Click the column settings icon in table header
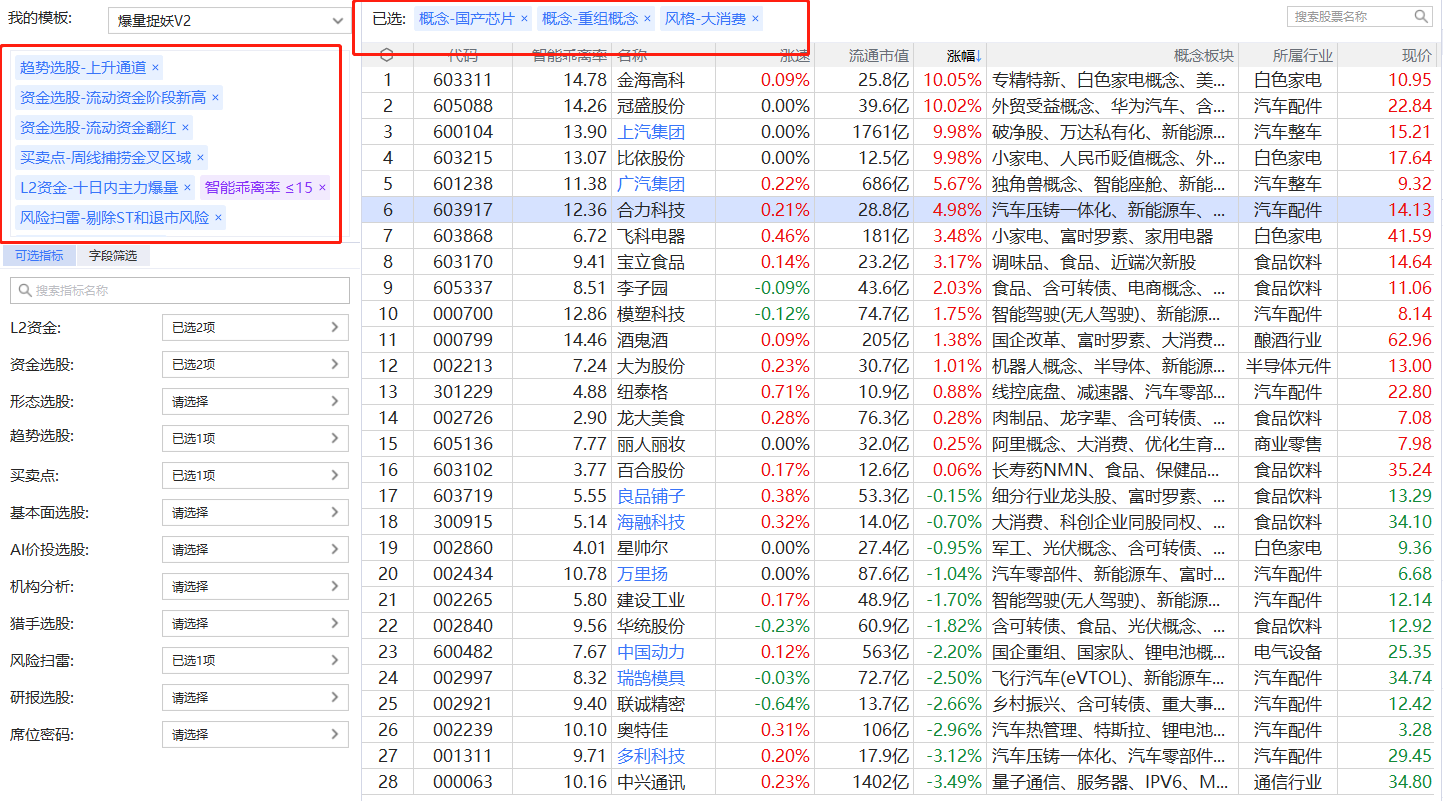The image size is (1443, 801). 387,55
